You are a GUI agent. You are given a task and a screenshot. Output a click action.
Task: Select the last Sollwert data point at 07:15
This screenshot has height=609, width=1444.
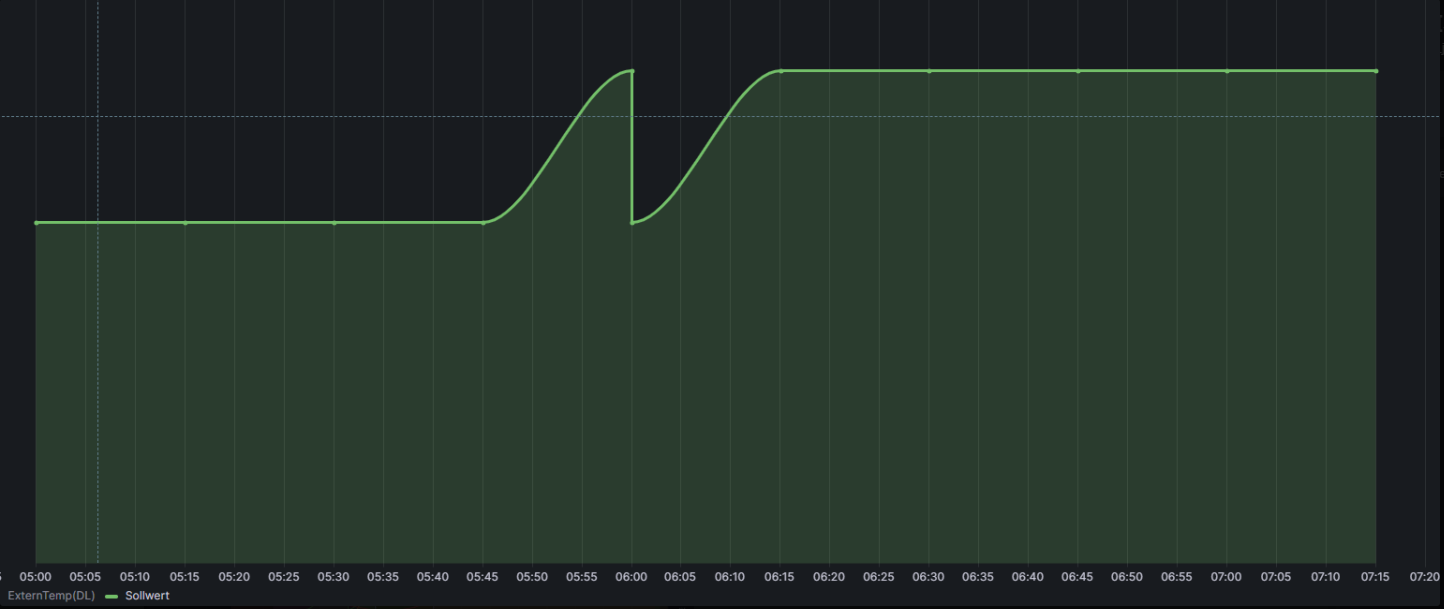(1376, 71)
